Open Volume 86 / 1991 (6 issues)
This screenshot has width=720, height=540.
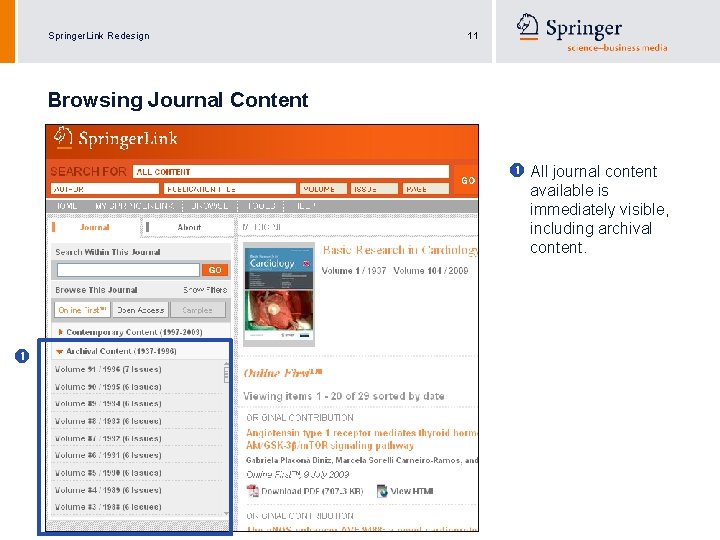pos(108,455)
